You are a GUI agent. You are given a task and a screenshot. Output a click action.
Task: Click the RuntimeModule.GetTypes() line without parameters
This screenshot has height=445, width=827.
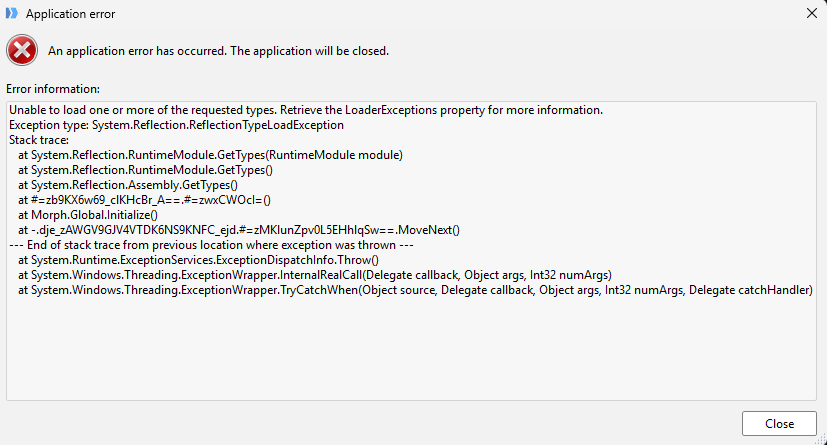point(145,170)
